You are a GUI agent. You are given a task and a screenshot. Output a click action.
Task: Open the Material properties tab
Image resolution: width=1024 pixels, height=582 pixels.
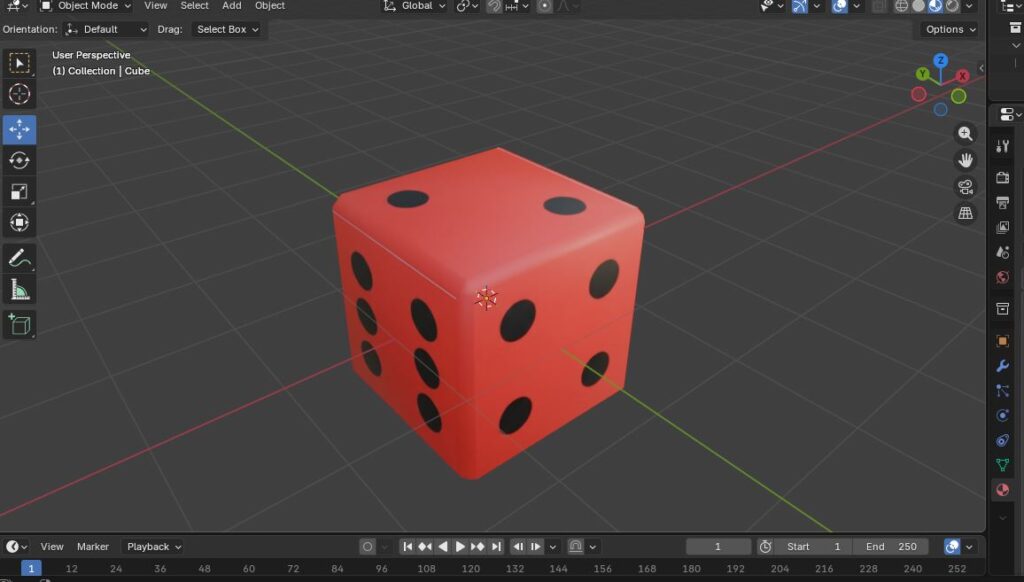pyautogui.click(x=1002, y=490)
